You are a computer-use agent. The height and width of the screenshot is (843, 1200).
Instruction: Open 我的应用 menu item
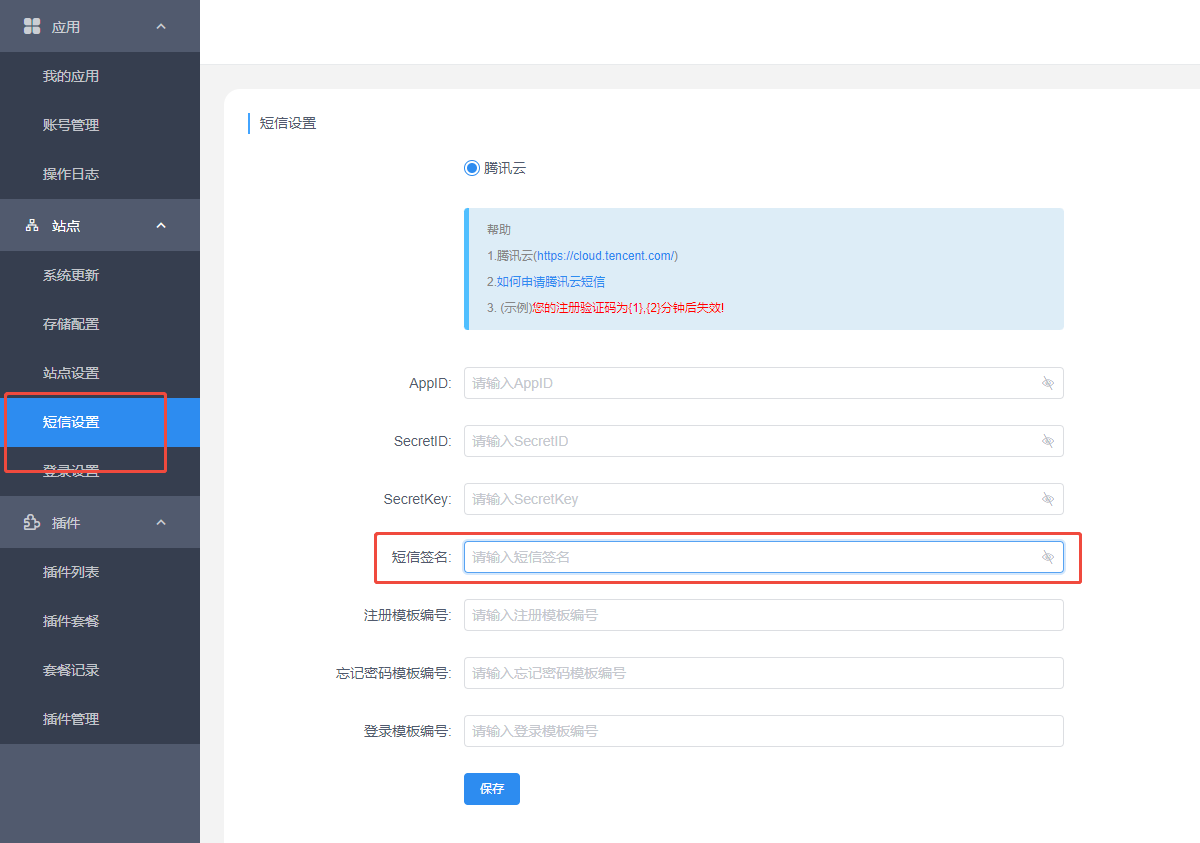point(100,76)
